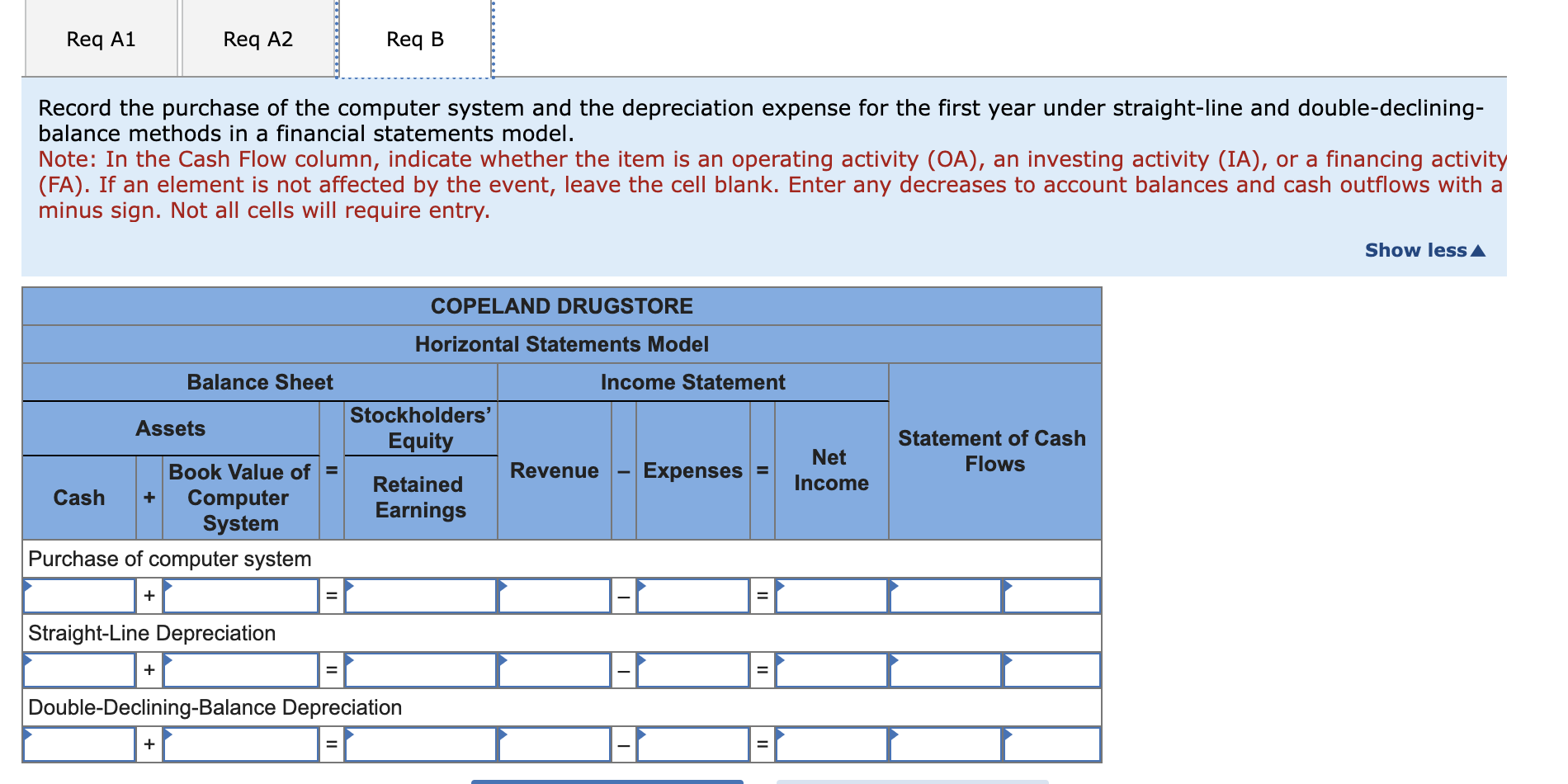Viewport: 1568px width, 784px height.
Task: Switch to the Req A2 tab
Action: [x=258, y=39]
